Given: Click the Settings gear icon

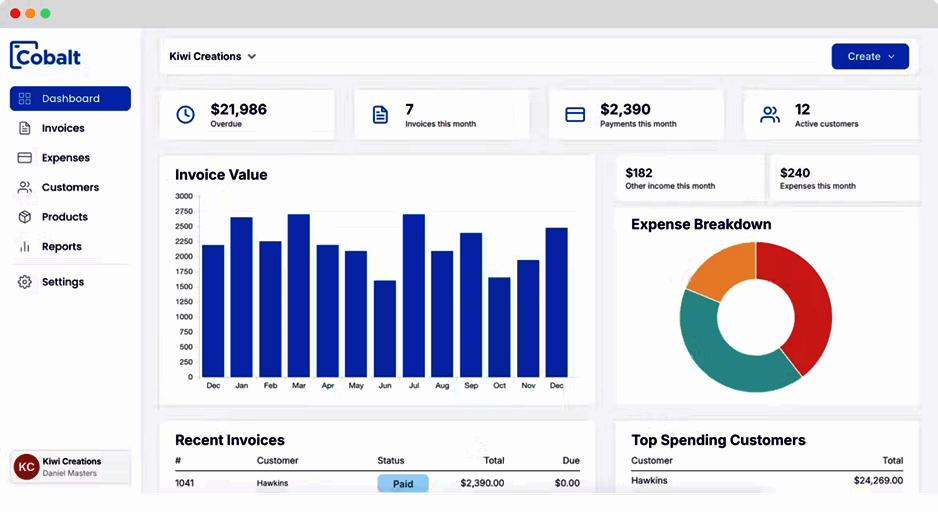Looking at the screenshot, I should (x=25, y=282).
